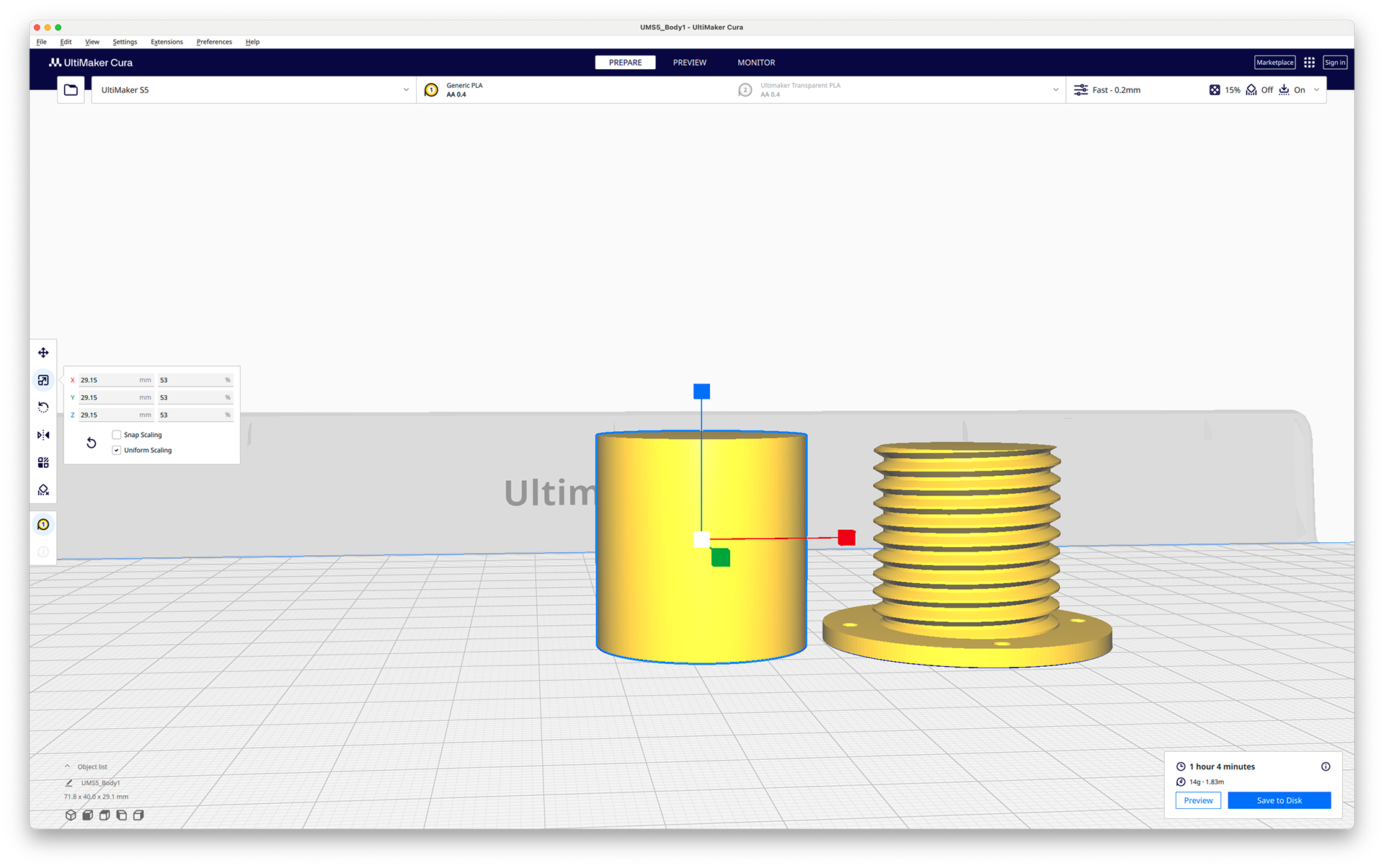Select the Mirror tool
Screen dimensions: 1384x868
(x=43, y=435)
